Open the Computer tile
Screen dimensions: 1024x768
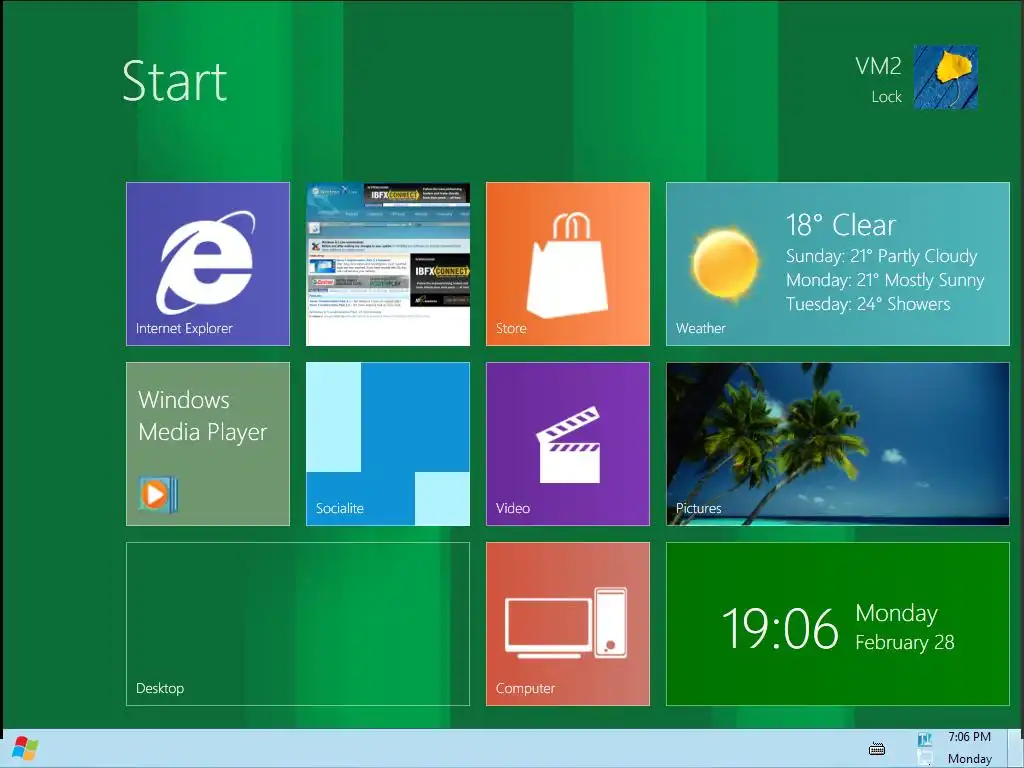(x=568, y=624)
